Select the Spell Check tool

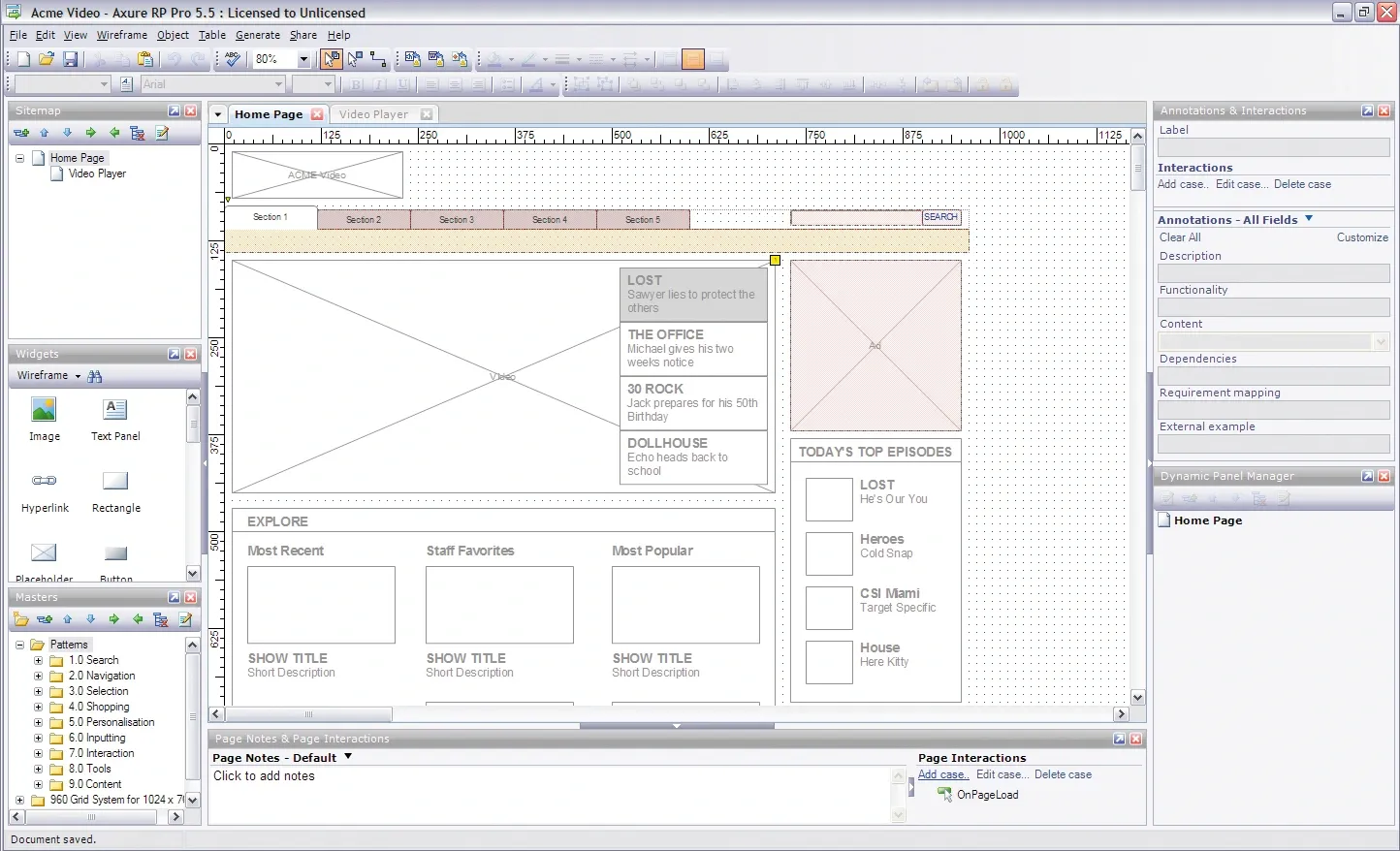[231, 59]
